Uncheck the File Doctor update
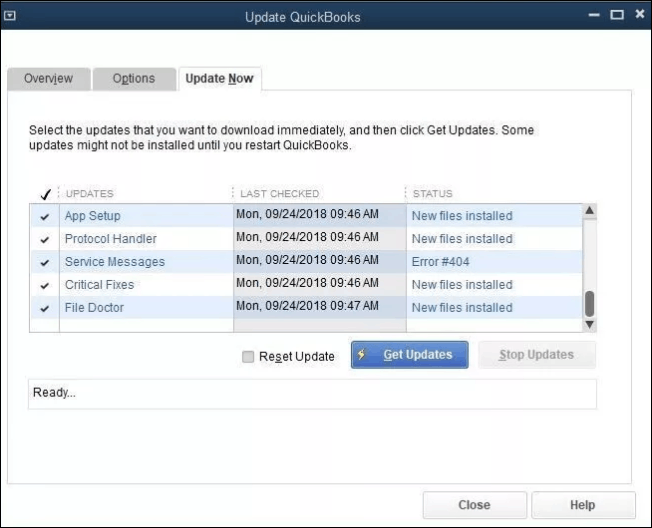Image resolution: width=652 pixels, height=528 pixels. pos(44,309)
